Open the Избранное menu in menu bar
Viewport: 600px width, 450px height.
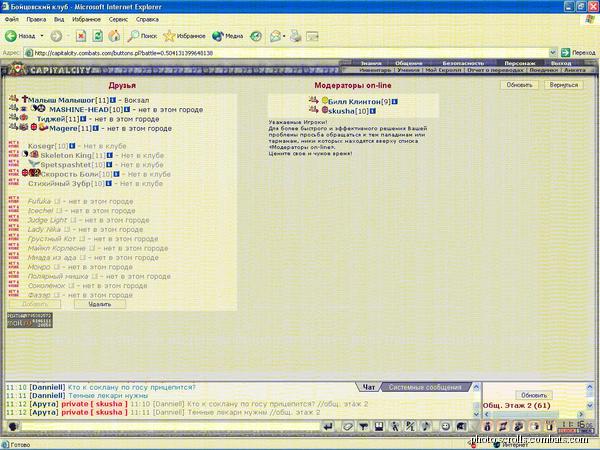click(86, 19)
